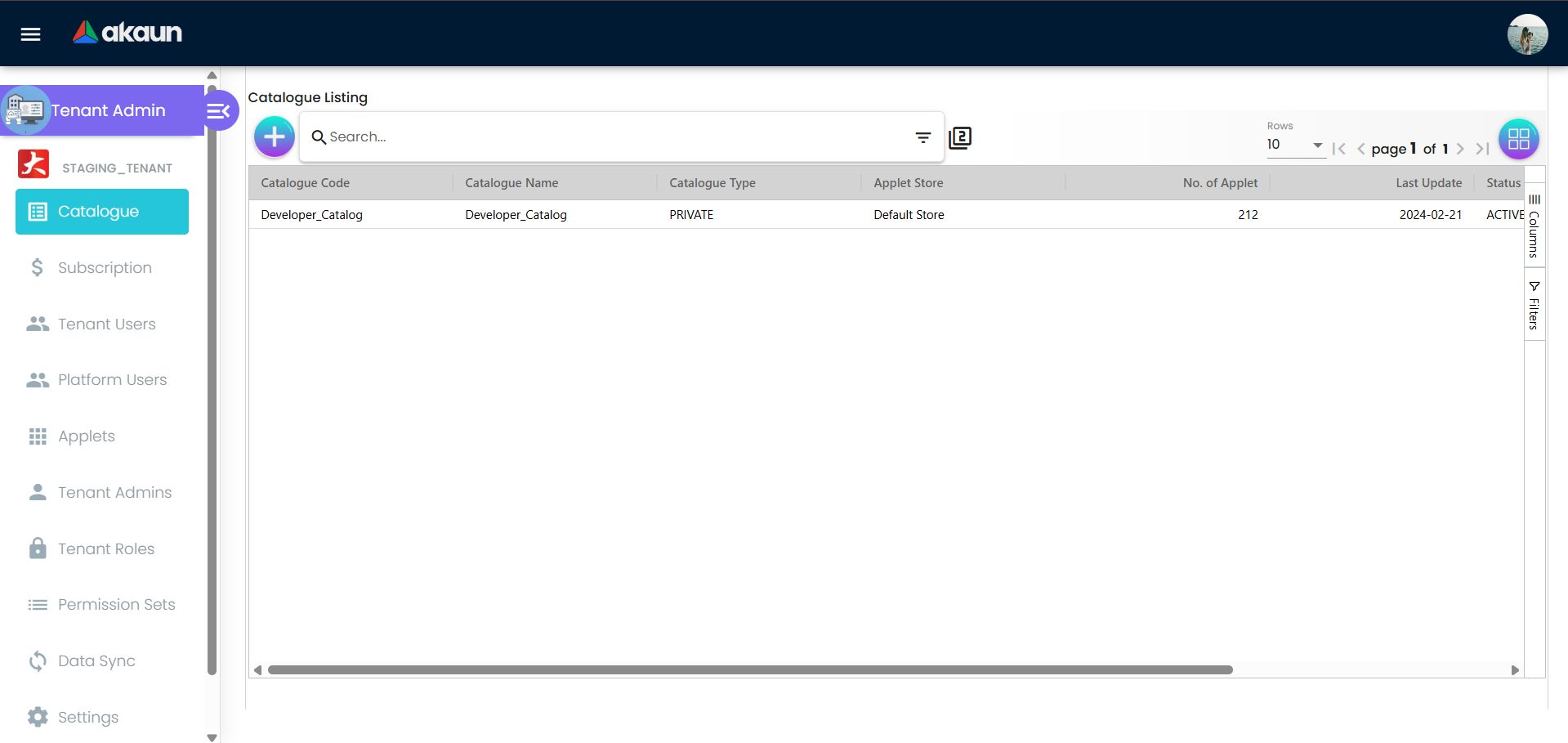Click the Tenant Roles lock icon
1568x743 pixels.
pos(38,548)
